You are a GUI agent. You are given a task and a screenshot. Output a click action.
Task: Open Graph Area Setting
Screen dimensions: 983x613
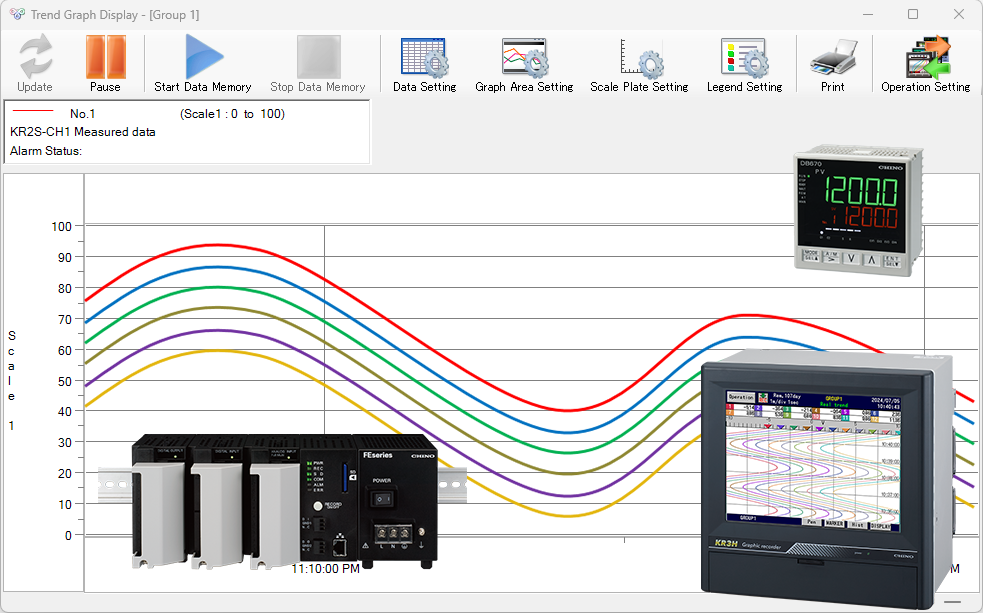[x=524, y=64]
